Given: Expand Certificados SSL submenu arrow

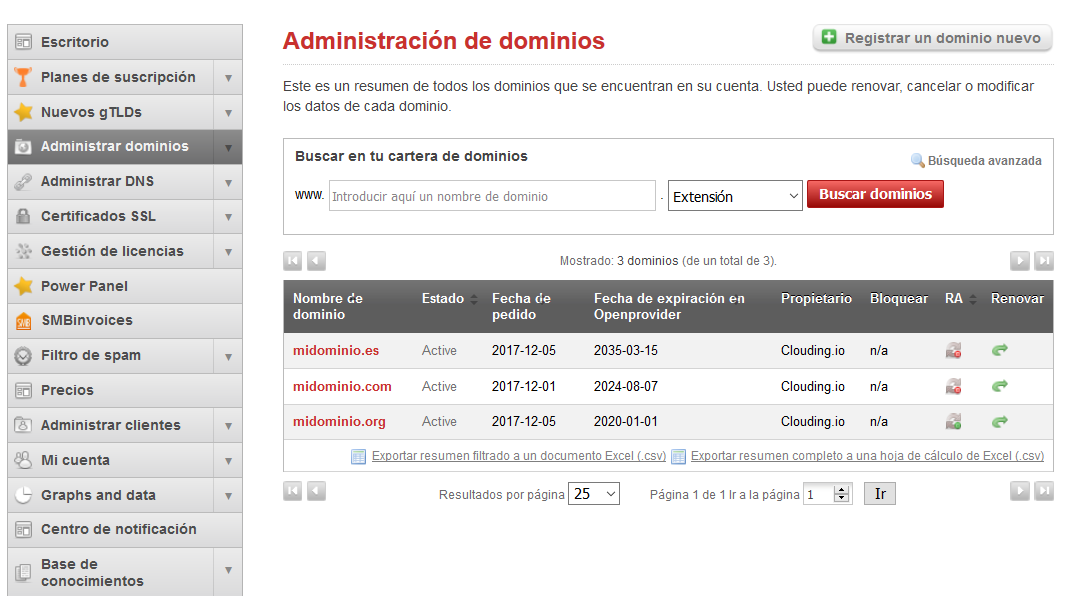Looking at the screenshot, I should (x=228, y=217).
